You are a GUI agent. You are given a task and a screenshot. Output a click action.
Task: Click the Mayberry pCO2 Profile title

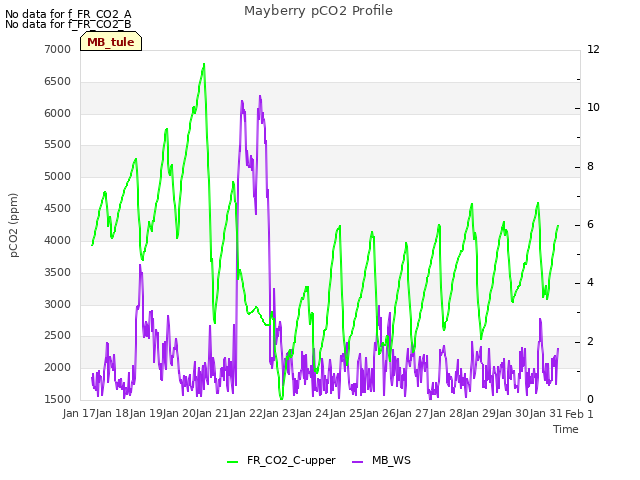tap(318, 11)
